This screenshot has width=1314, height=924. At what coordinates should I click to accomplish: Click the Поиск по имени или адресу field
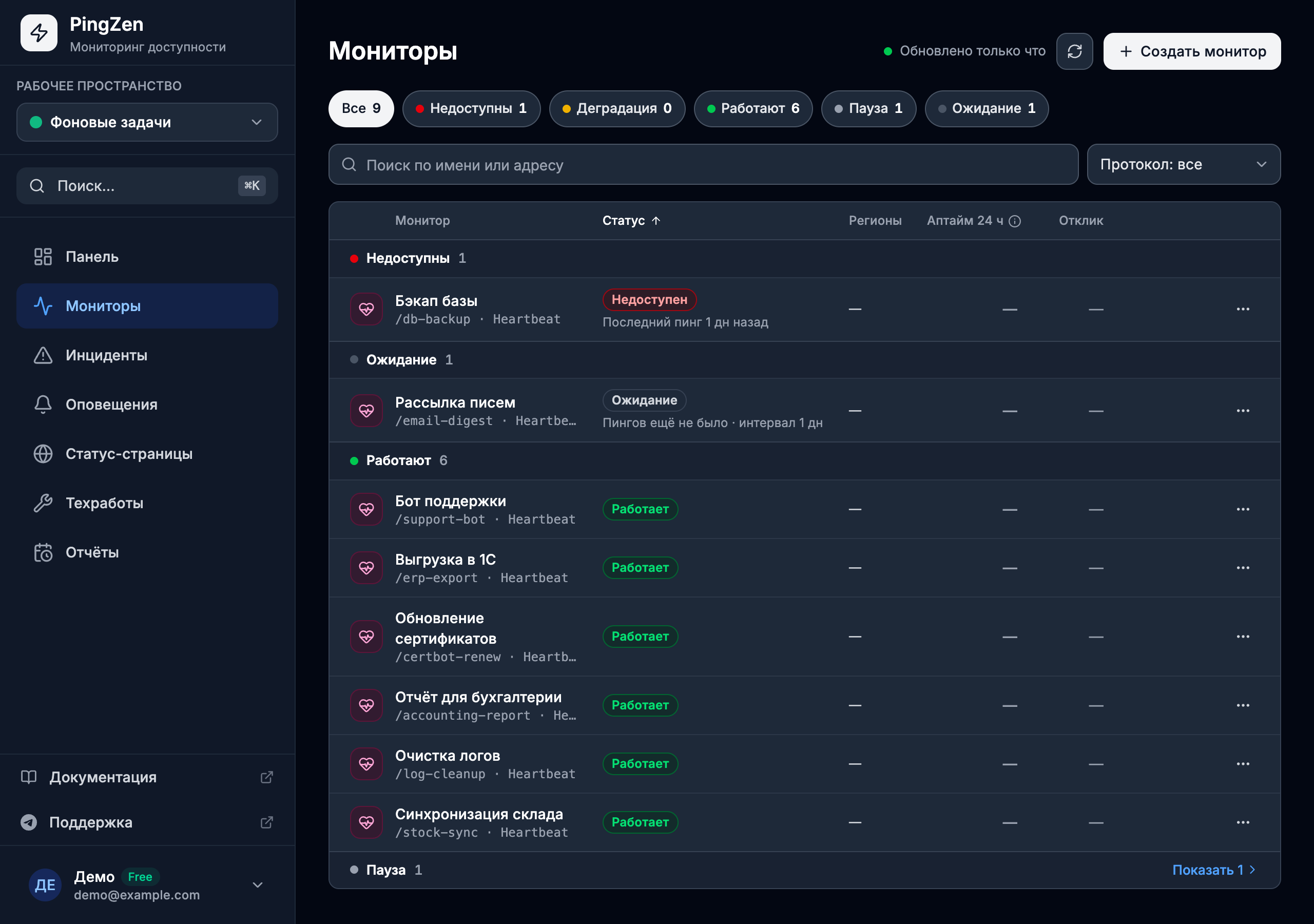coord(703,164)
